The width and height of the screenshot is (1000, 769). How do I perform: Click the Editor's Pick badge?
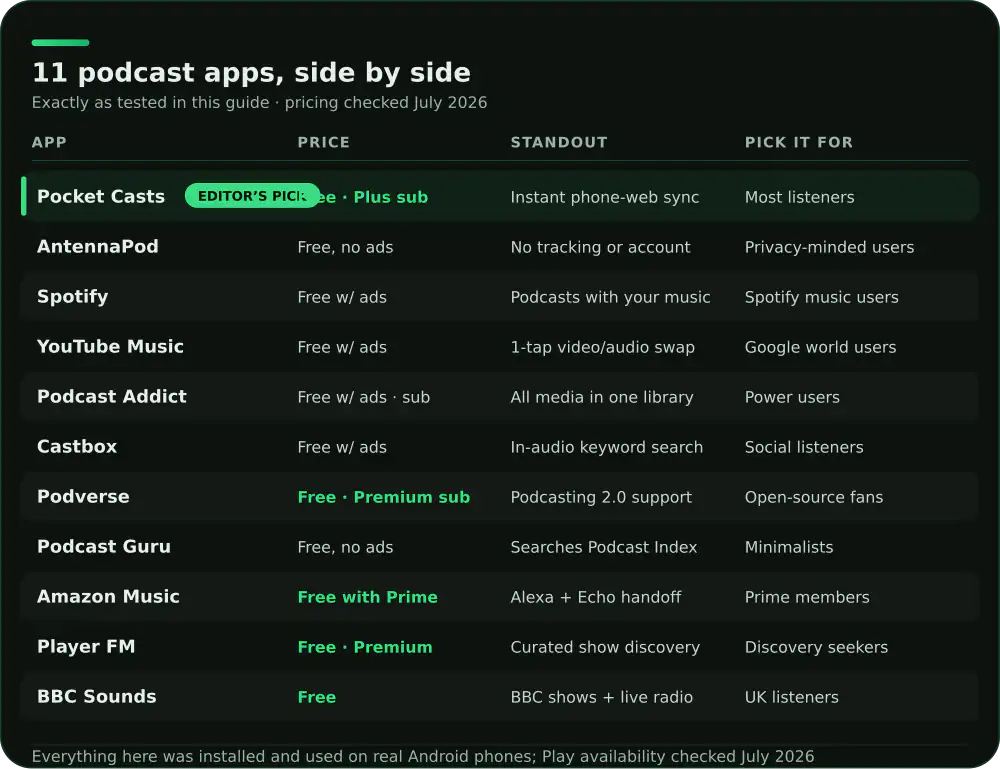point(252,196)
